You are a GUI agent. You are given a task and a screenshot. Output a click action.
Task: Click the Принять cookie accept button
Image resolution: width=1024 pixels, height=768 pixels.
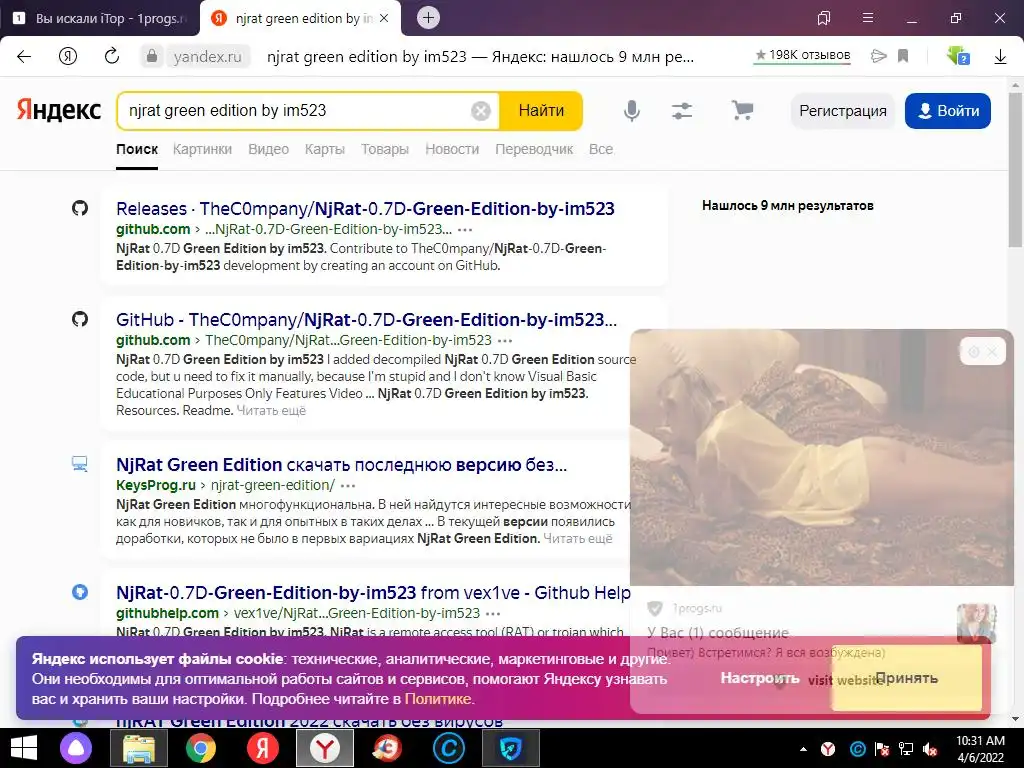point(906,678)
